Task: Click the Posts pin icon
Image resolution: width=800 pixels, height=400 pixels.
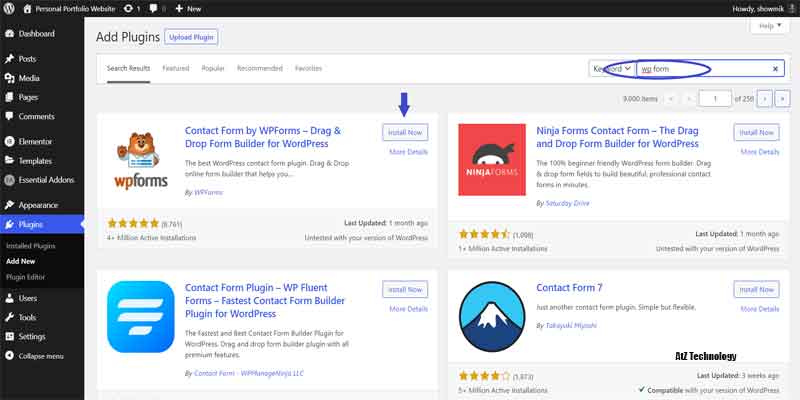Action: click(10, 59)
